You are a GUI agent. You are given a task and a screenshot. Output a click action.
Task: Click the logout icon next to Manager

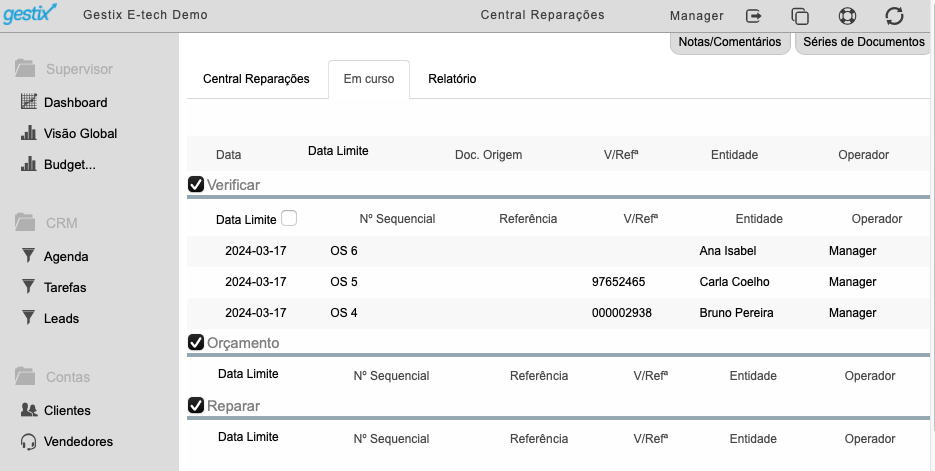(754, 16)
